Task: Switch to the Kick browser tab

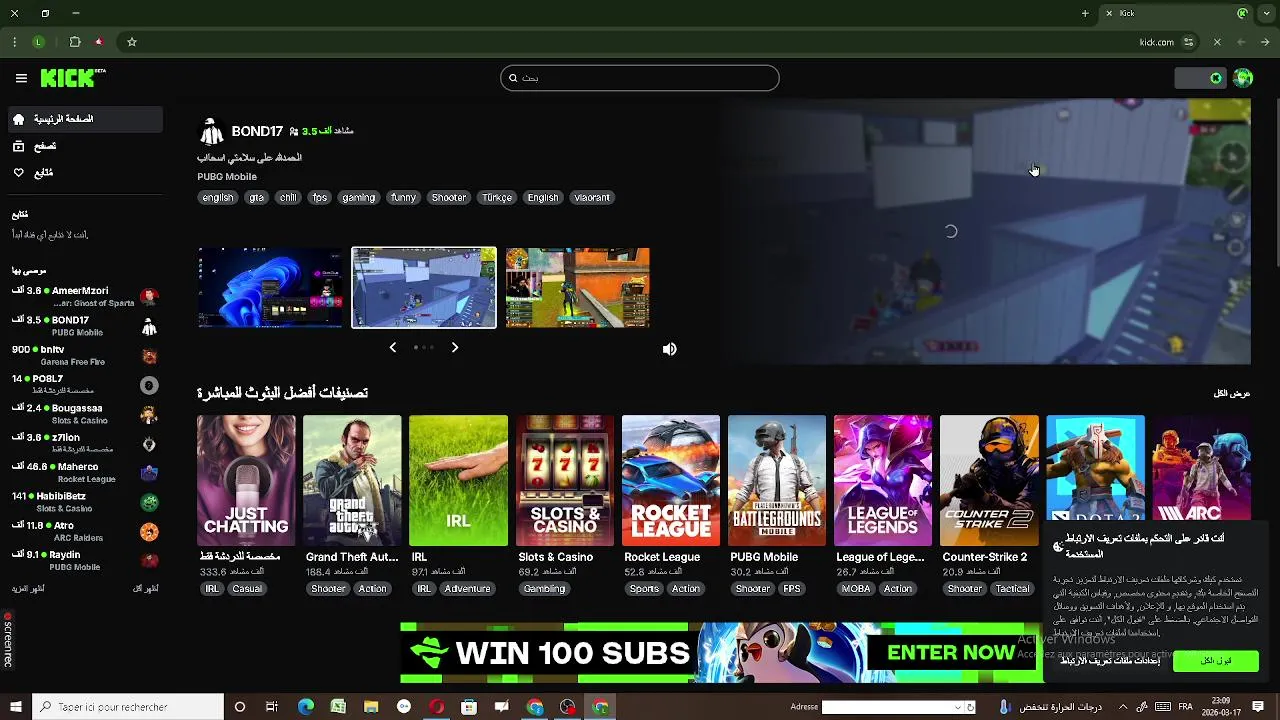Action: 1175,13
